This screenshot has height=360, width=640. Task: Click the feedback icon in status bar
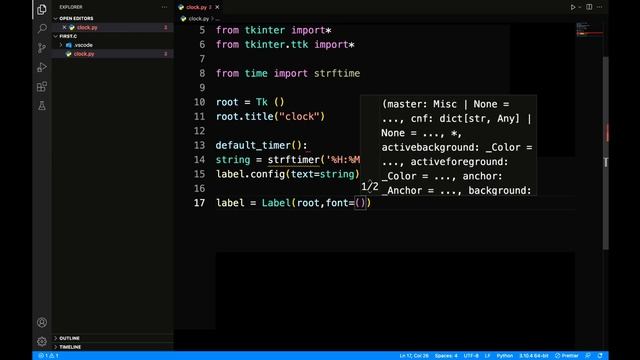pos(588,356)
